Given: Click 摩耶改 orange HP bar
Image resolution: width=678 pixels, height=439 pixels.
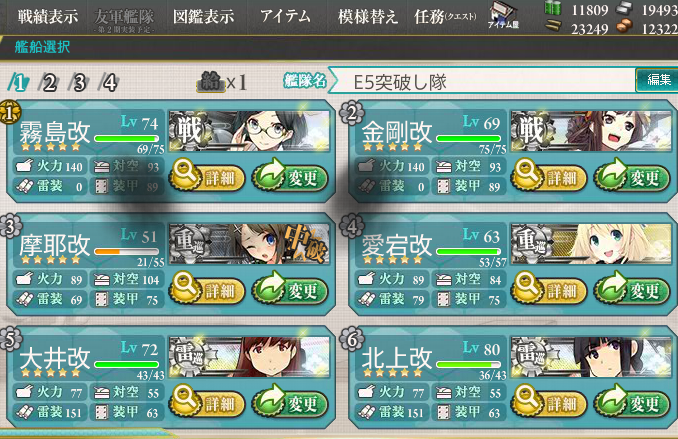Looking at the screenshot, I should tap(126, 251).
